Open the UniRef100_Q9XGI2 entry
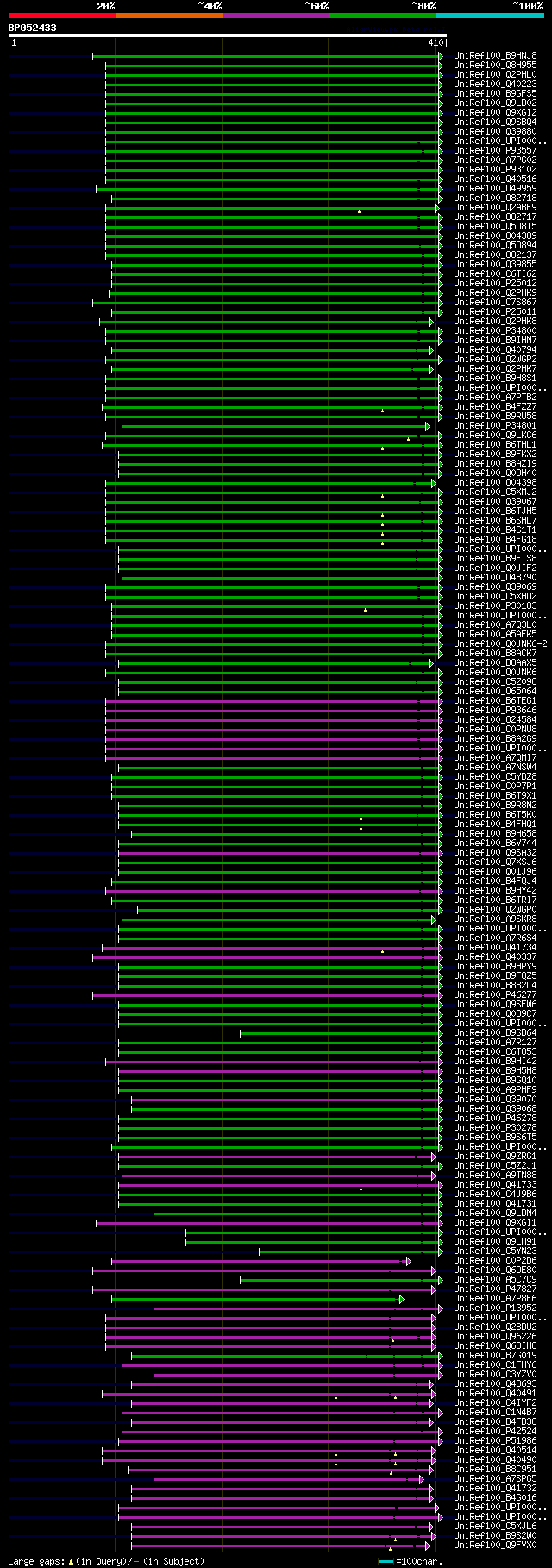 click(x=495, y=113)
